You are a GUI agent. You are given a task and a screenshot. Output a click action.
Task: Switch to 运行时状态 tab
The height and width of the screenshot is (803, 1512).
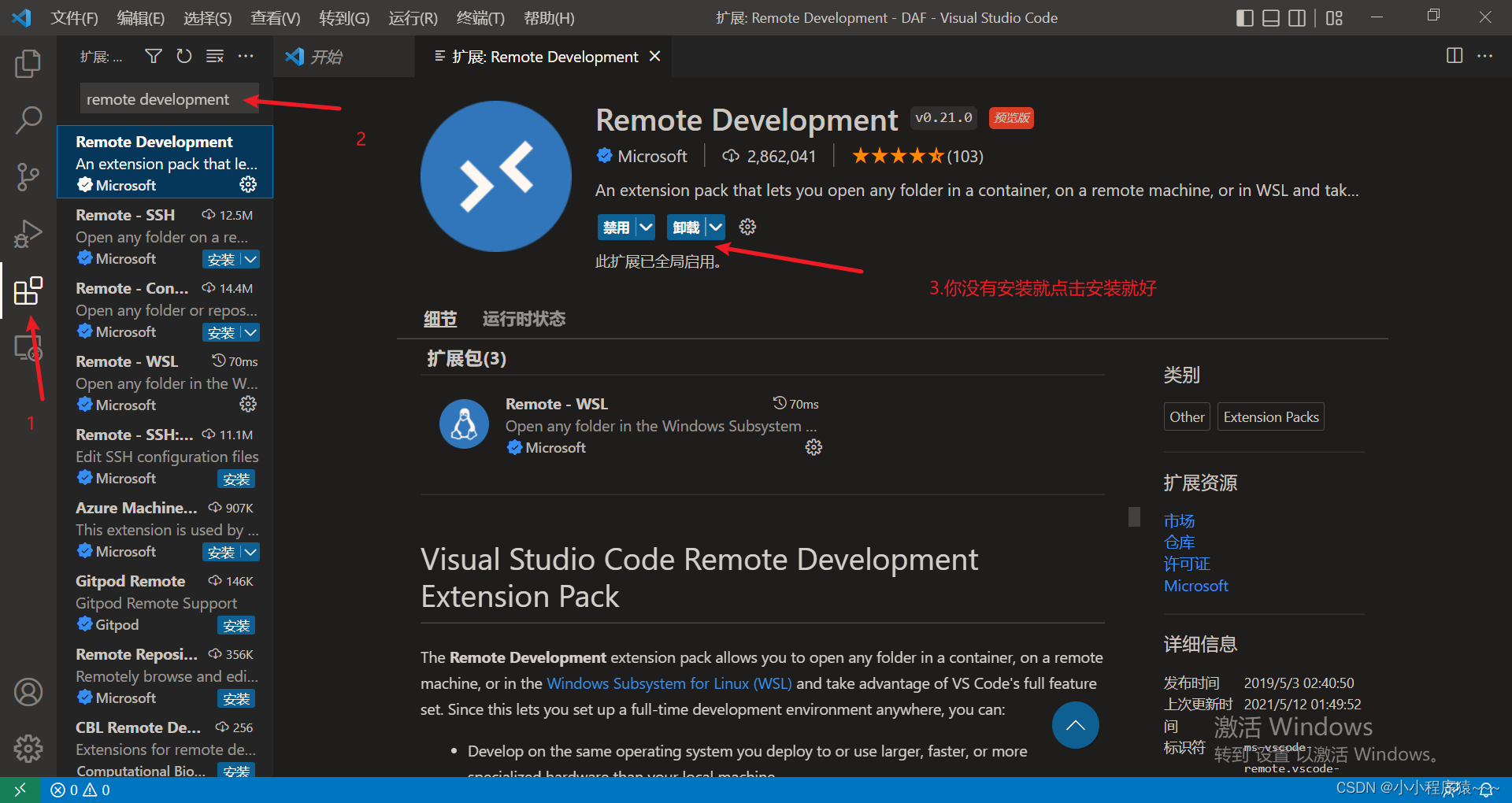(x=524, y=319)
